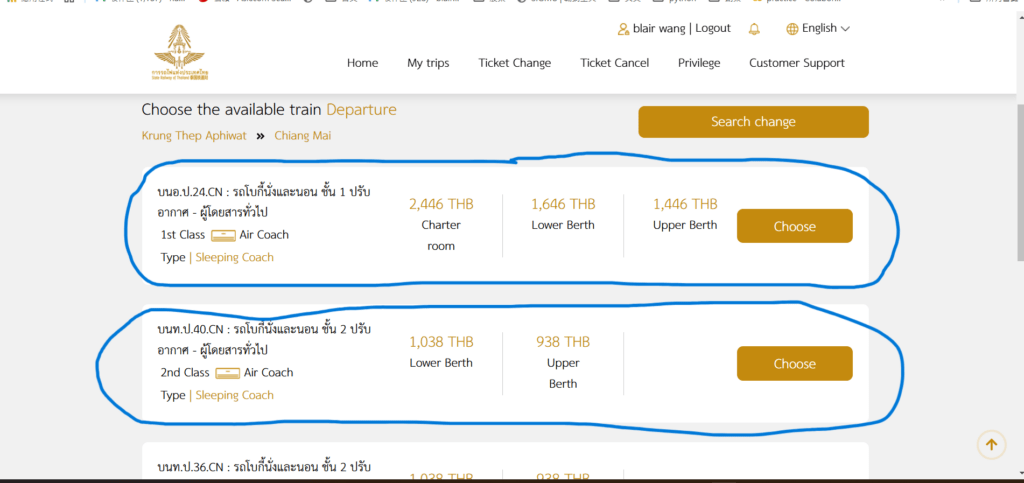Open the Privilege menu item
This screenshot has width=1024, height=483.
pos(699,63)
